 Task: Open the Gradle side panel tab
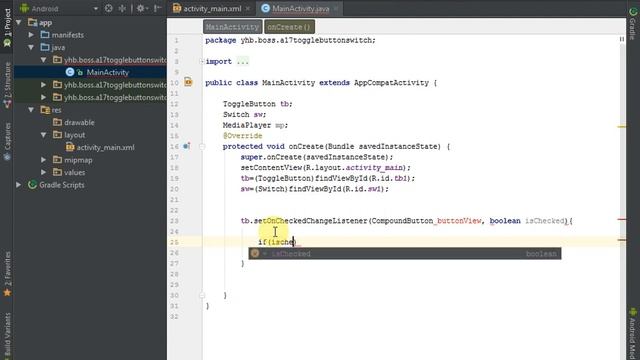click(633, 24)
